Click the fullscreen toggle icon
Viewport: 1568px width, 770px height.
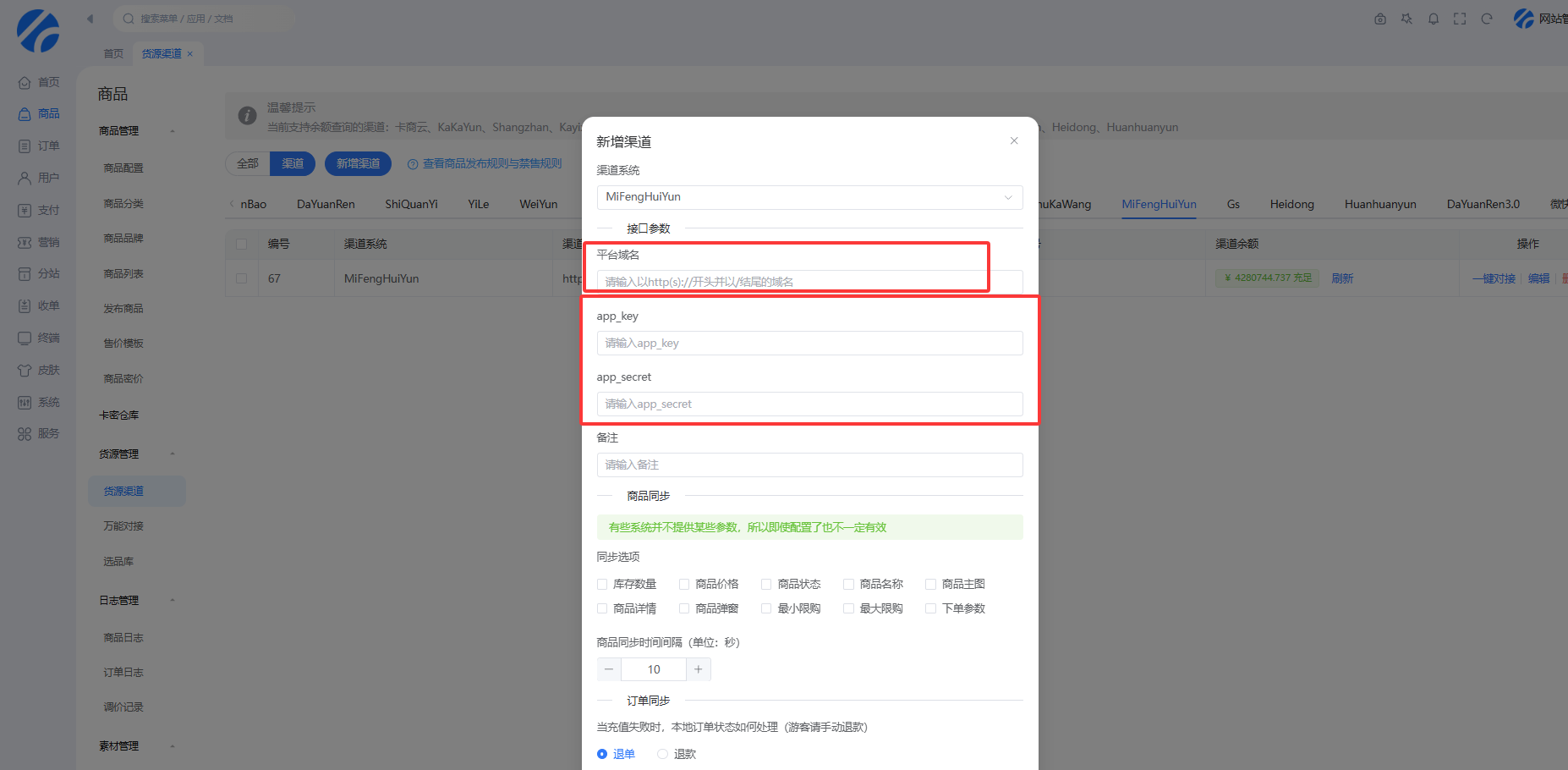1460,19
